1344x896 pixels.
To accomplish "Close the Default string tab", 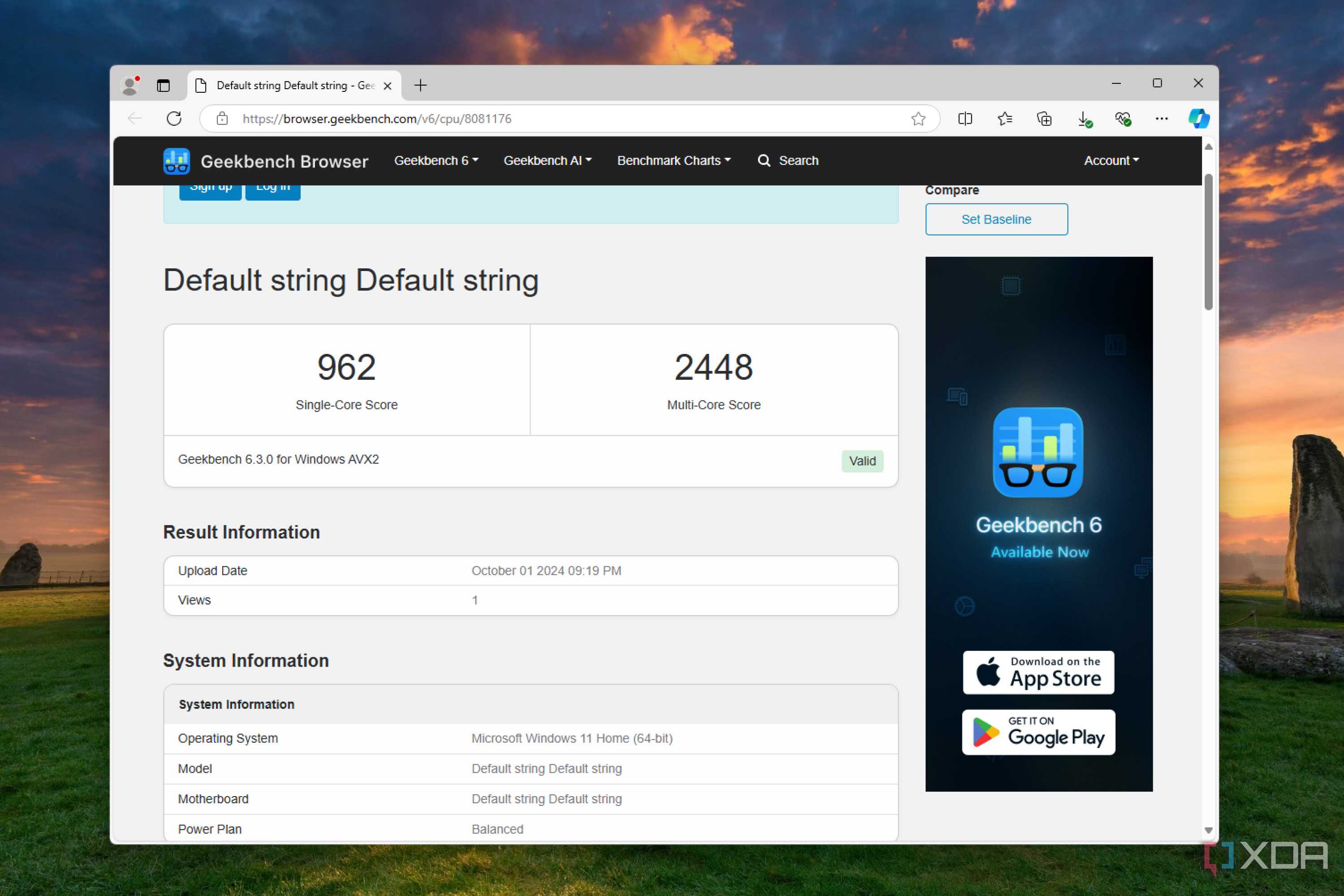I will click(388, 86).
